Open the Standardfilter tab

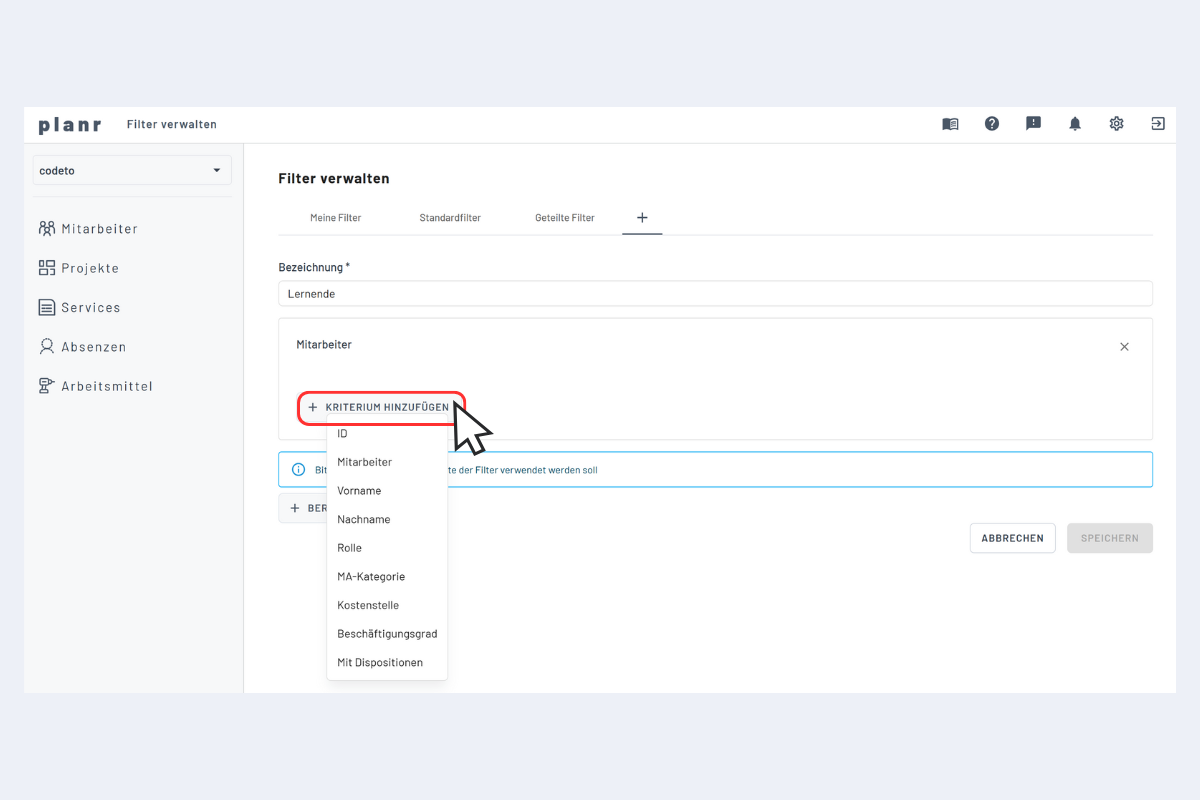point(449,217)
